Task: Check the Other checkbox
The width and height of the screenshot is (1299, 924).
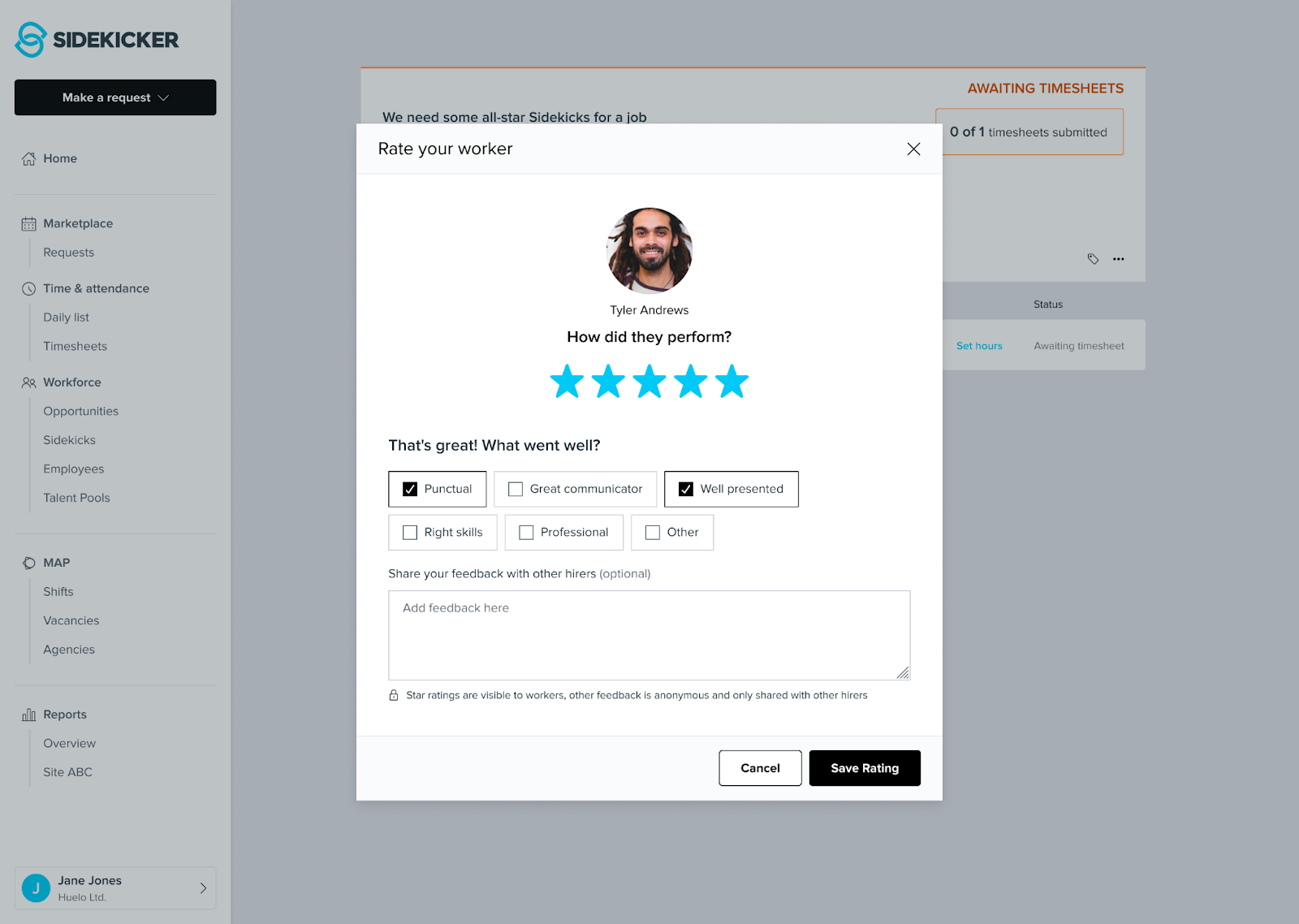Action: [x=653, y=533]
